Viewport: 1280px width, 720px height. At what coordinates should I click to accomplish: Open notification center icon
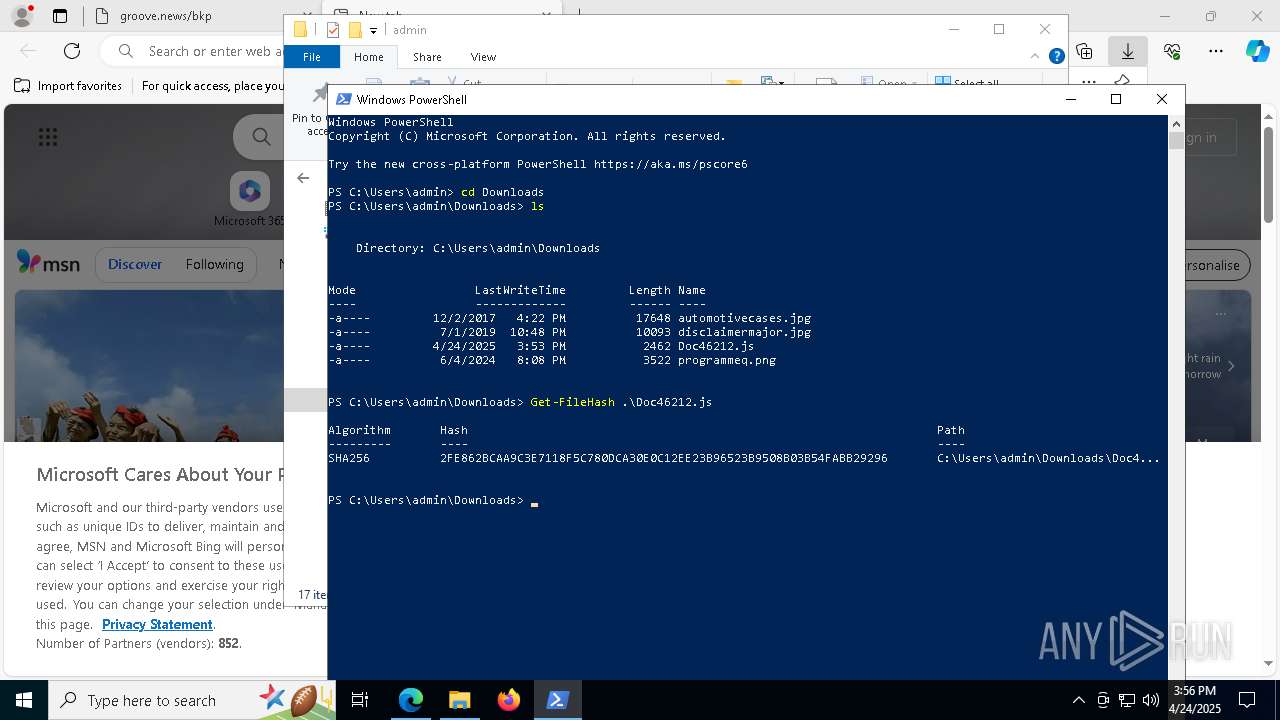pos(1247,700)
